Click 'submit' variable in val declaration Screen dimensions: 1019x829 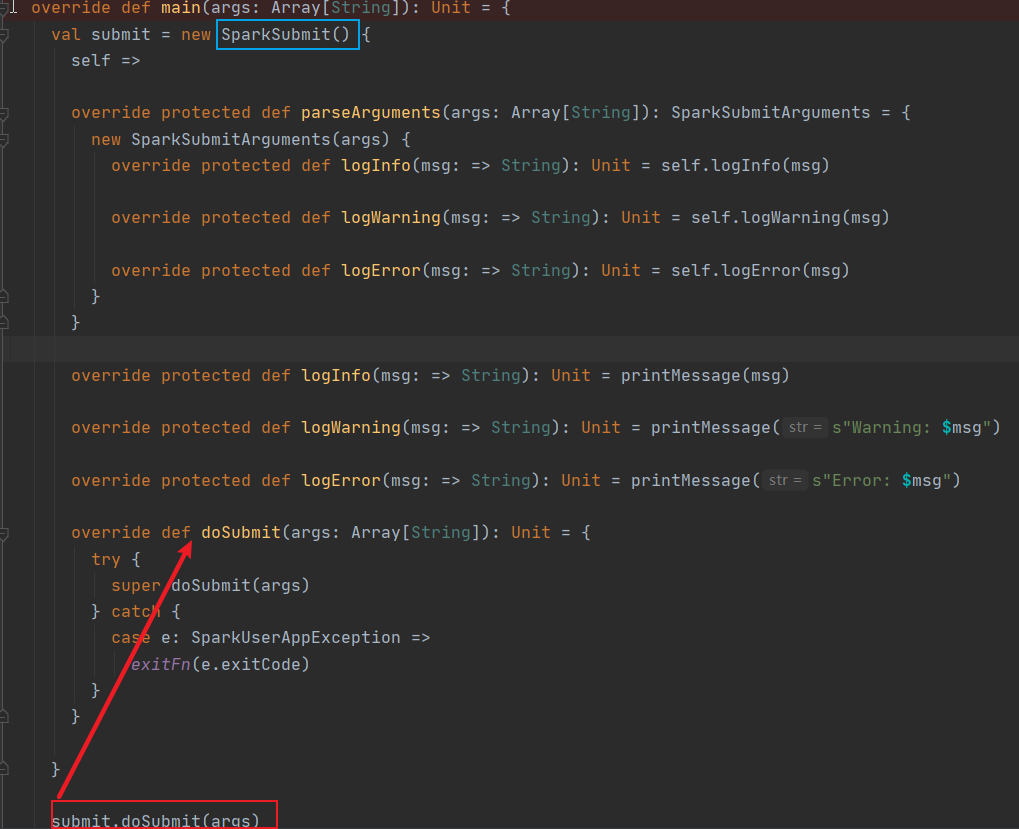click(121, 34)
